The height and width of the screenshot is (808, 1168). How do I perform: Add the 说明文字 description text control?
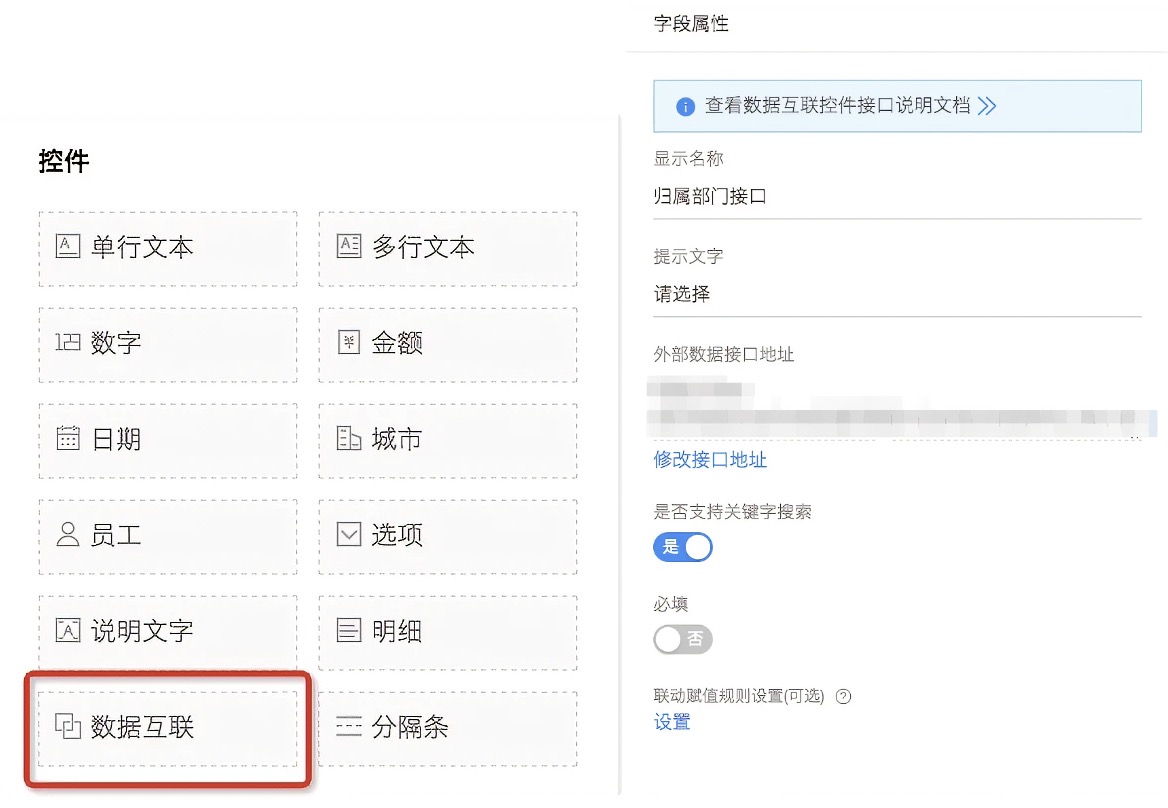[167, 632]
